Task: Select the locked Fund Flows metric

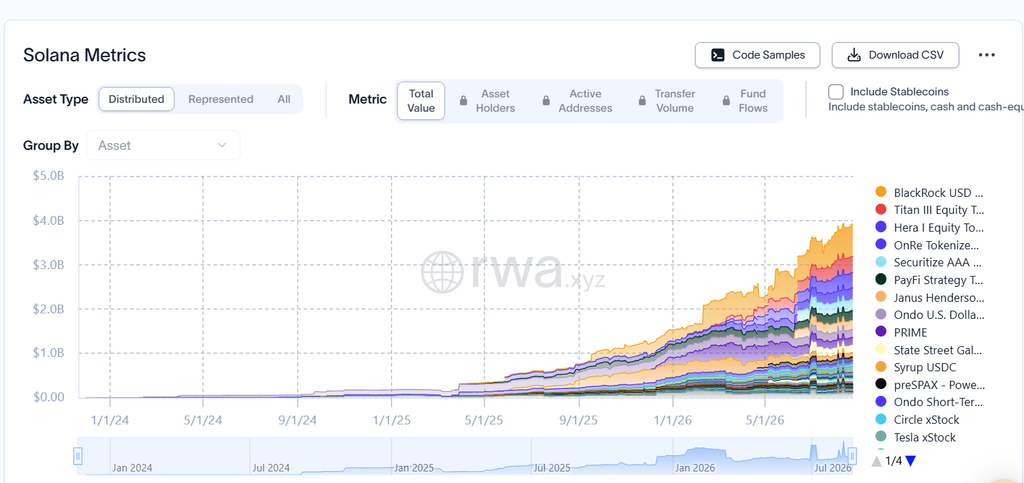Action: click(745, 101)
